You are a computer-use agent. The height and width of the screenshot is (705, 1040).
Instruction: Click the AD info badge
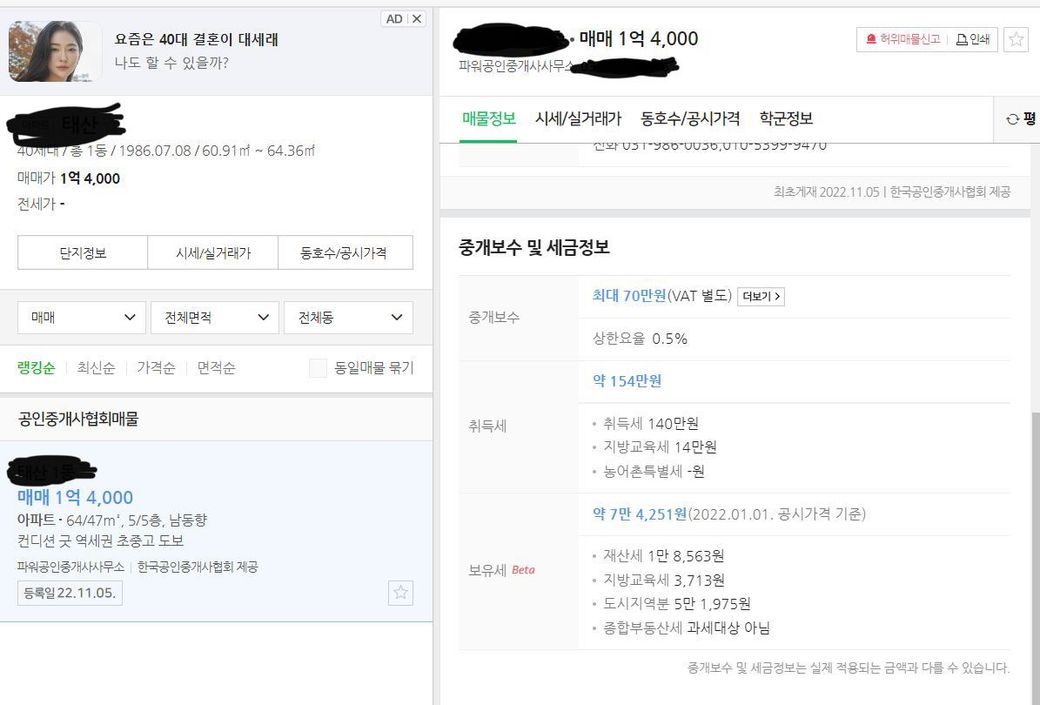click(394, 19)
